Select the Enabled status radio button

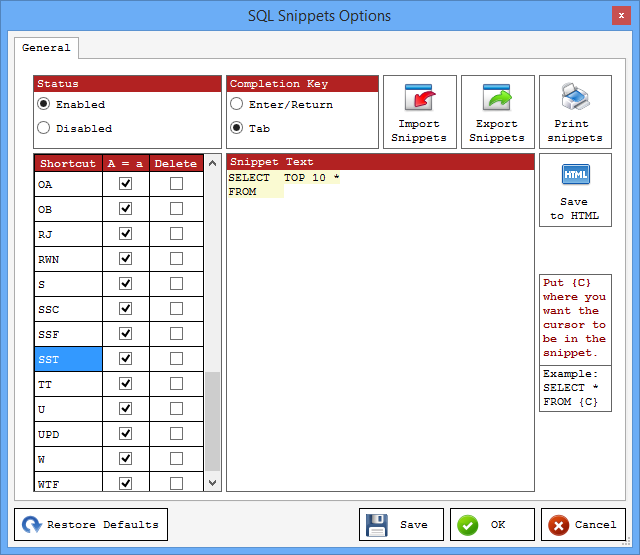coord(44,104)
